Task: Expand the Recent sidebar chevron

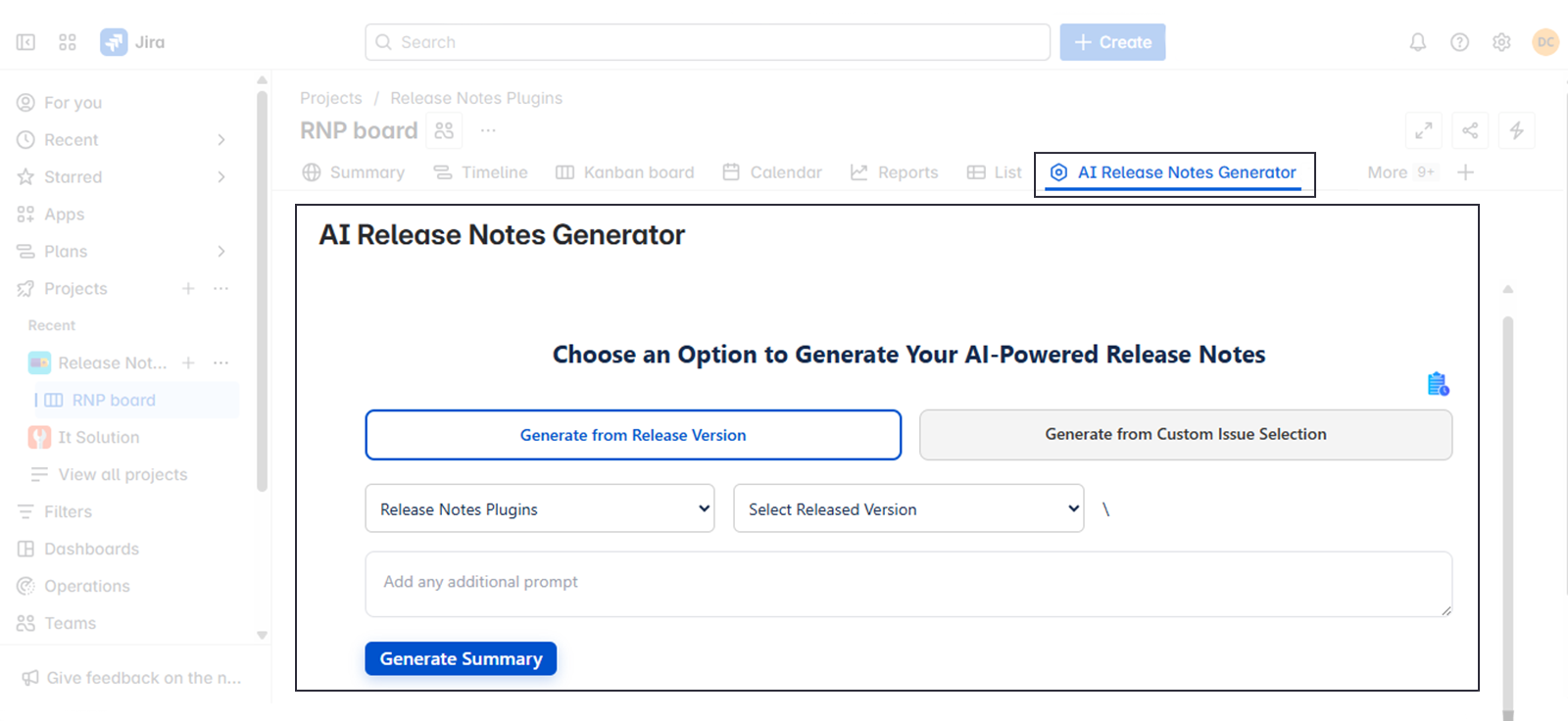Action: click(221, 140)
